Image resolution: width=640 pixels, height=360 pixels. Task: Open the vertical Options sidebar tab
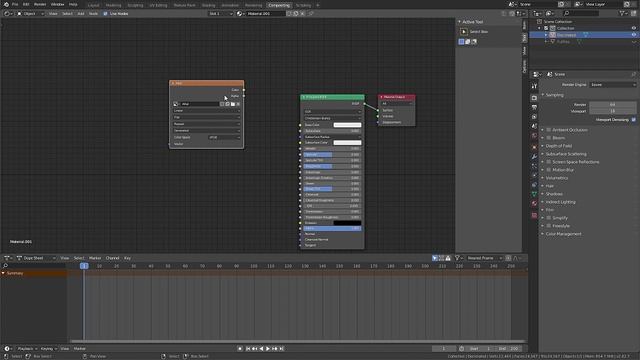click(x=524, y=66)
